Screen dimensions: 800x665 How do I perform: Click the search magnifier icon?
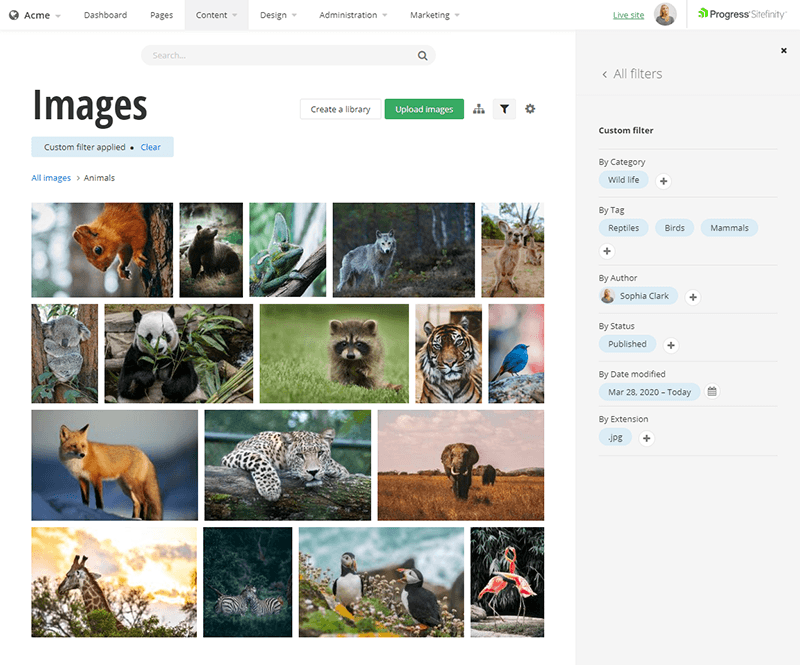coord(423,56)
